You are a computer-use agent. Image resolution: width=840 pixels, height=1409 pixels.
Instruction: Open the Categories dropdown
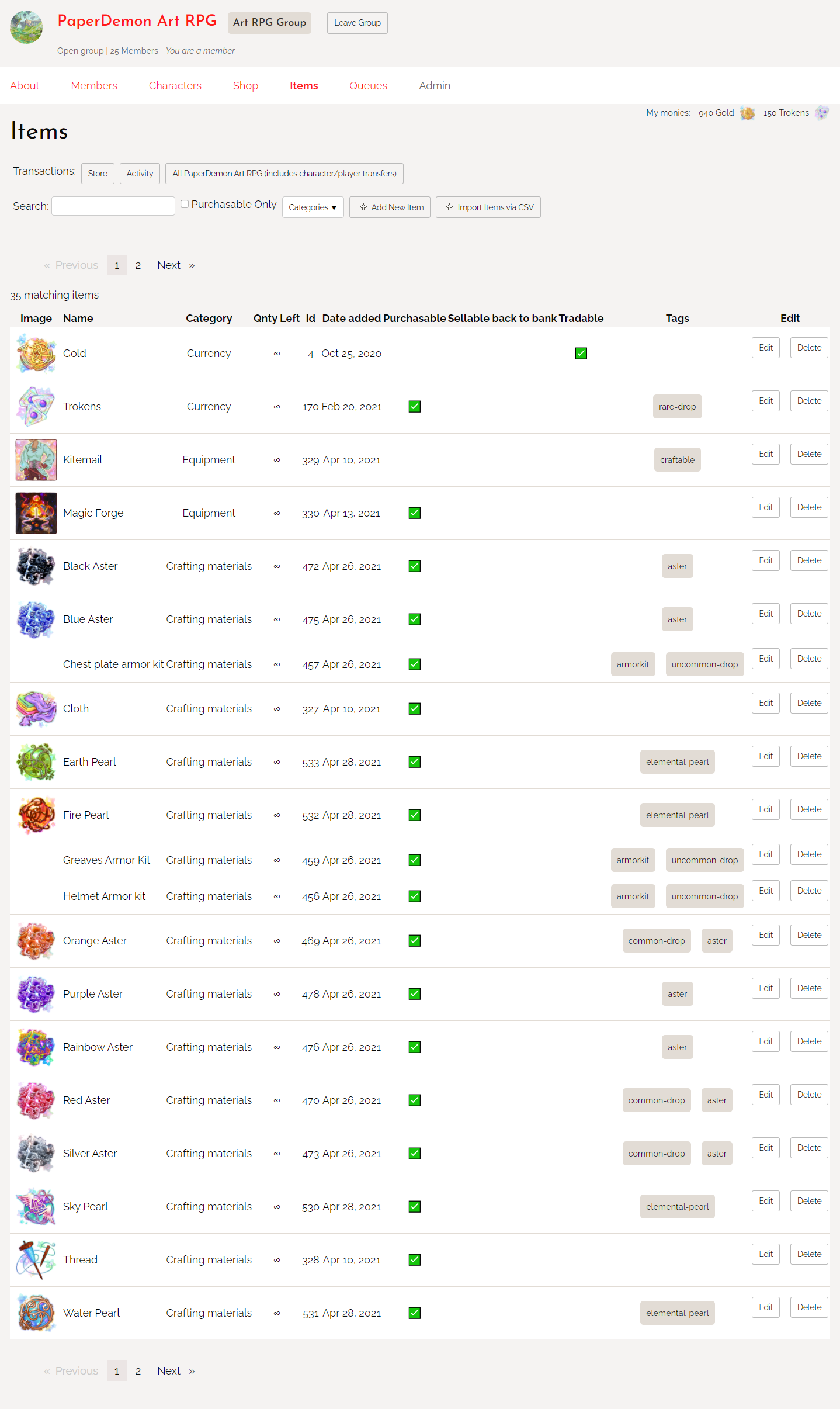[x=313, y=207]
